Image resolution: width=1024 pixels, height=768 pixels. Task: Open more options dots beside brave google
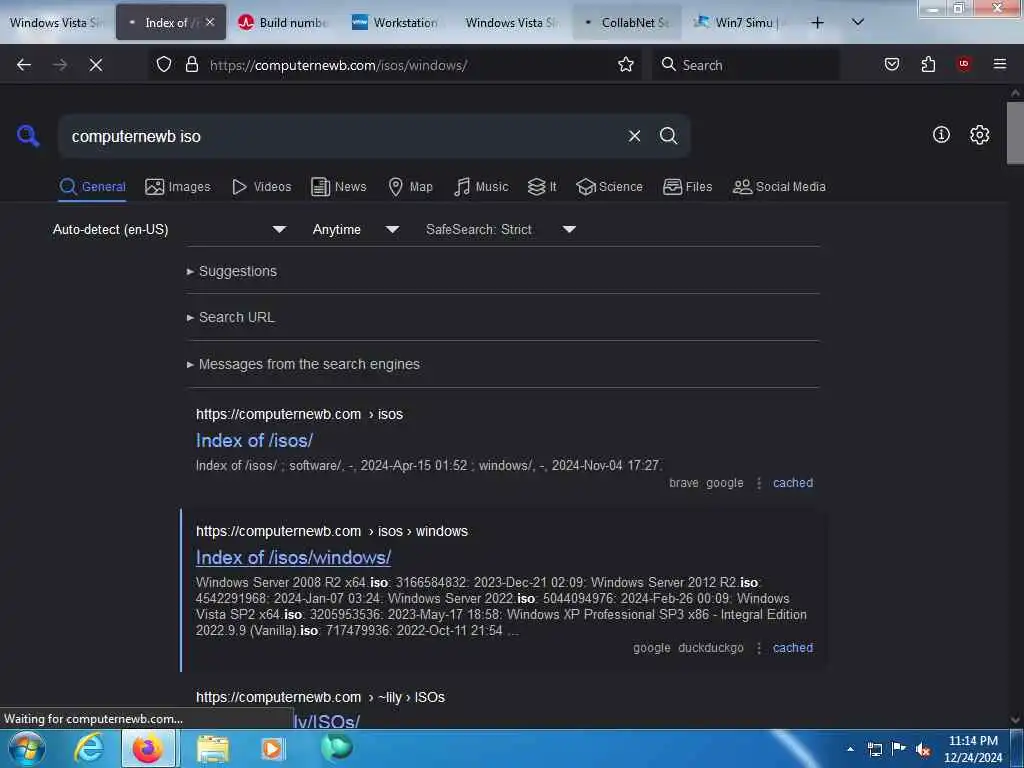758,483
